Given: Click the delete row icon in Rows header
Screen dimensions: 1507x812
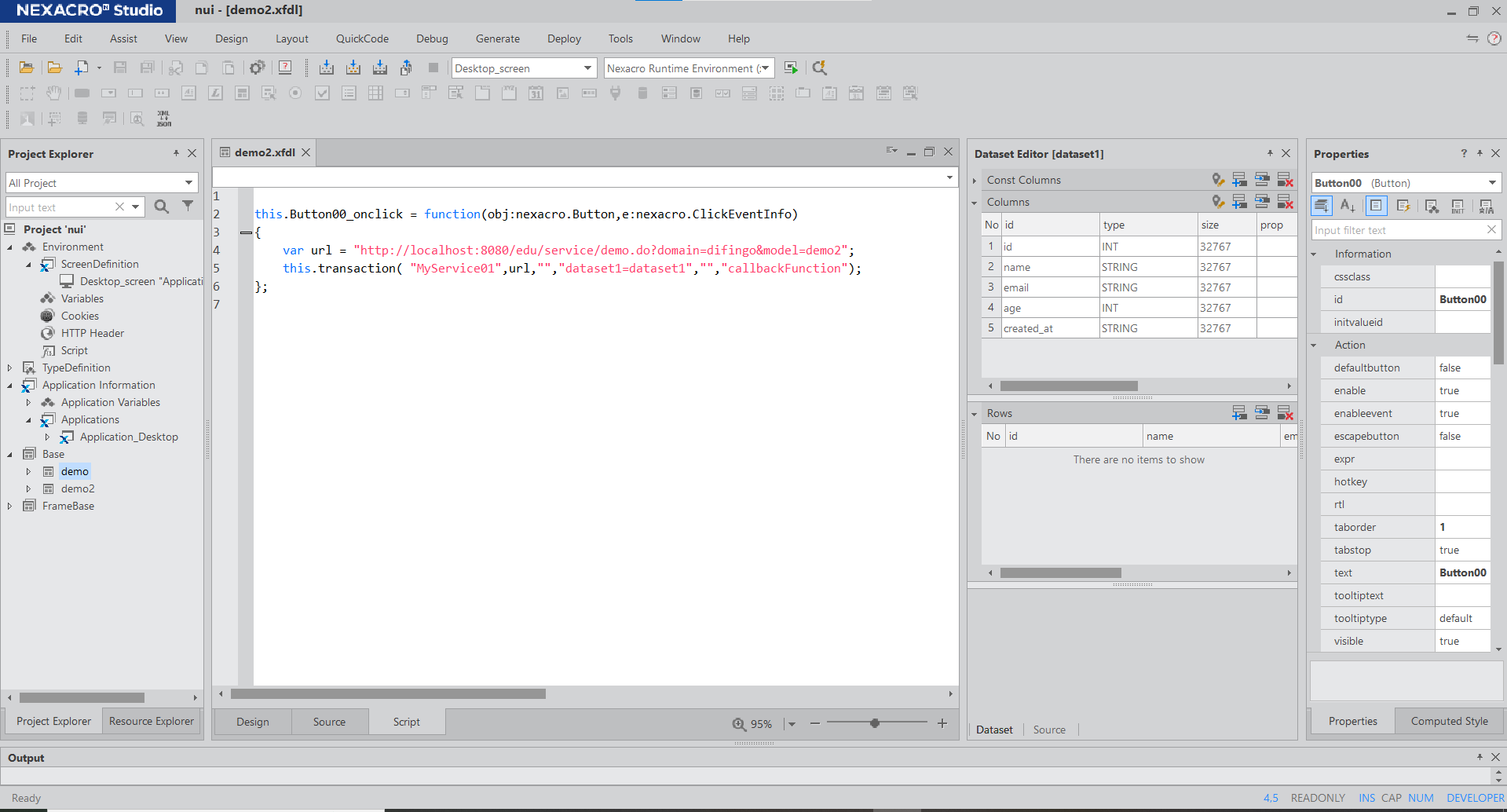Looking at the screenshot, I should [x=1285, y=413].
